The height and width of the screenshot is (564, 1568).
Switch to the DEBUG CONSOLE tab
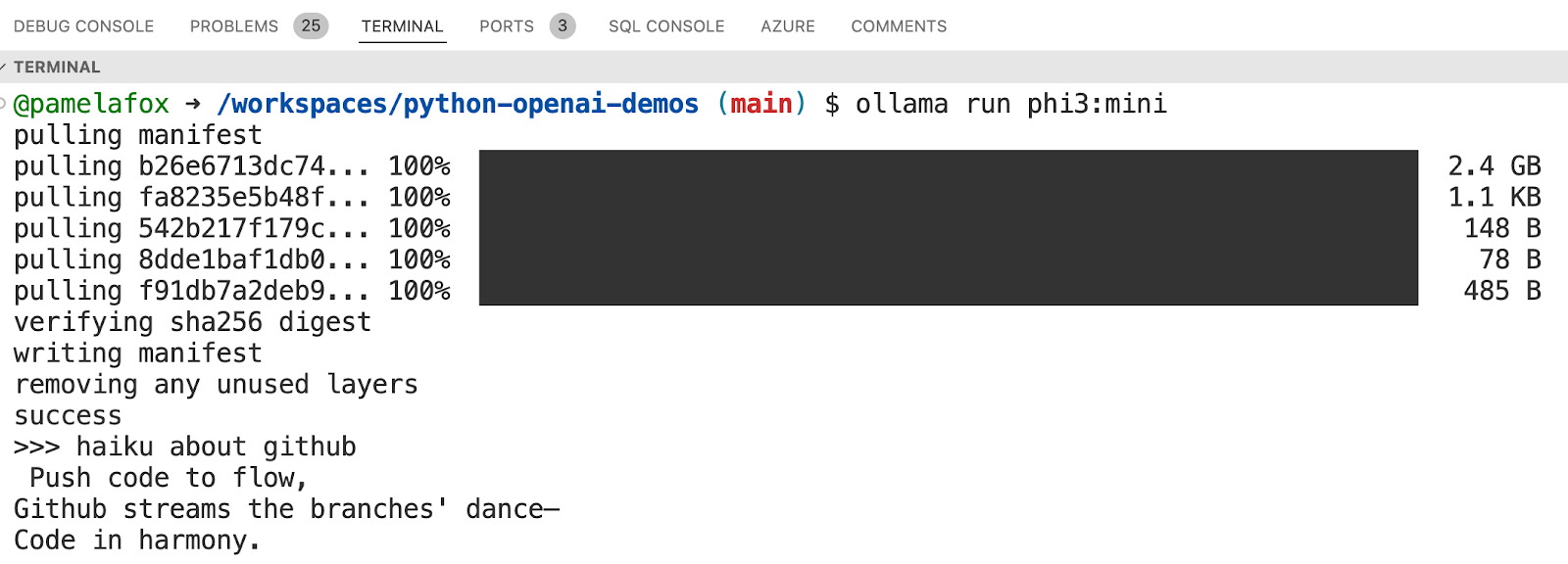pyautogui.click(x=83, y=26)
